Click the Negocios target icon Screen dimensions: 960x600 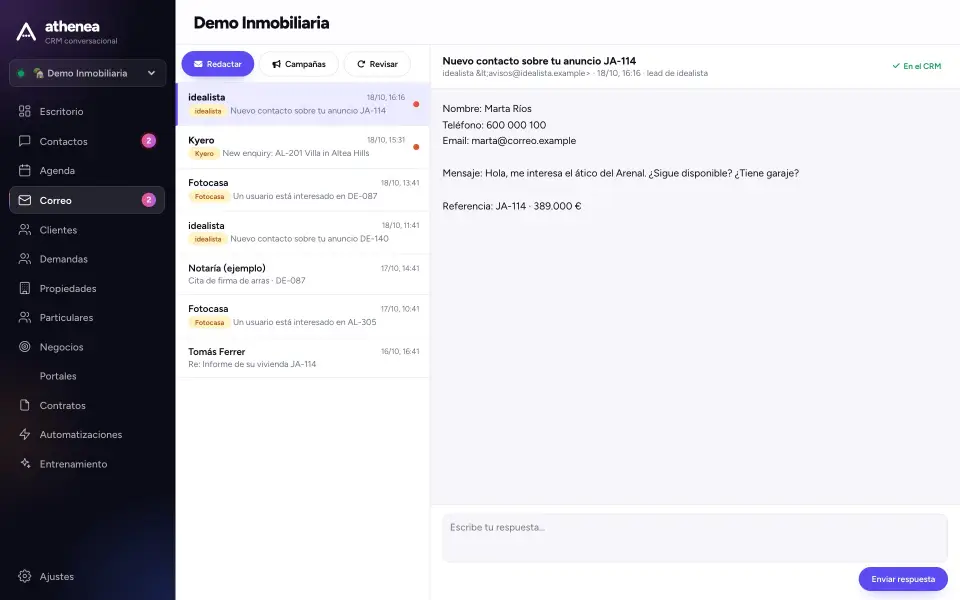(24, 347)
